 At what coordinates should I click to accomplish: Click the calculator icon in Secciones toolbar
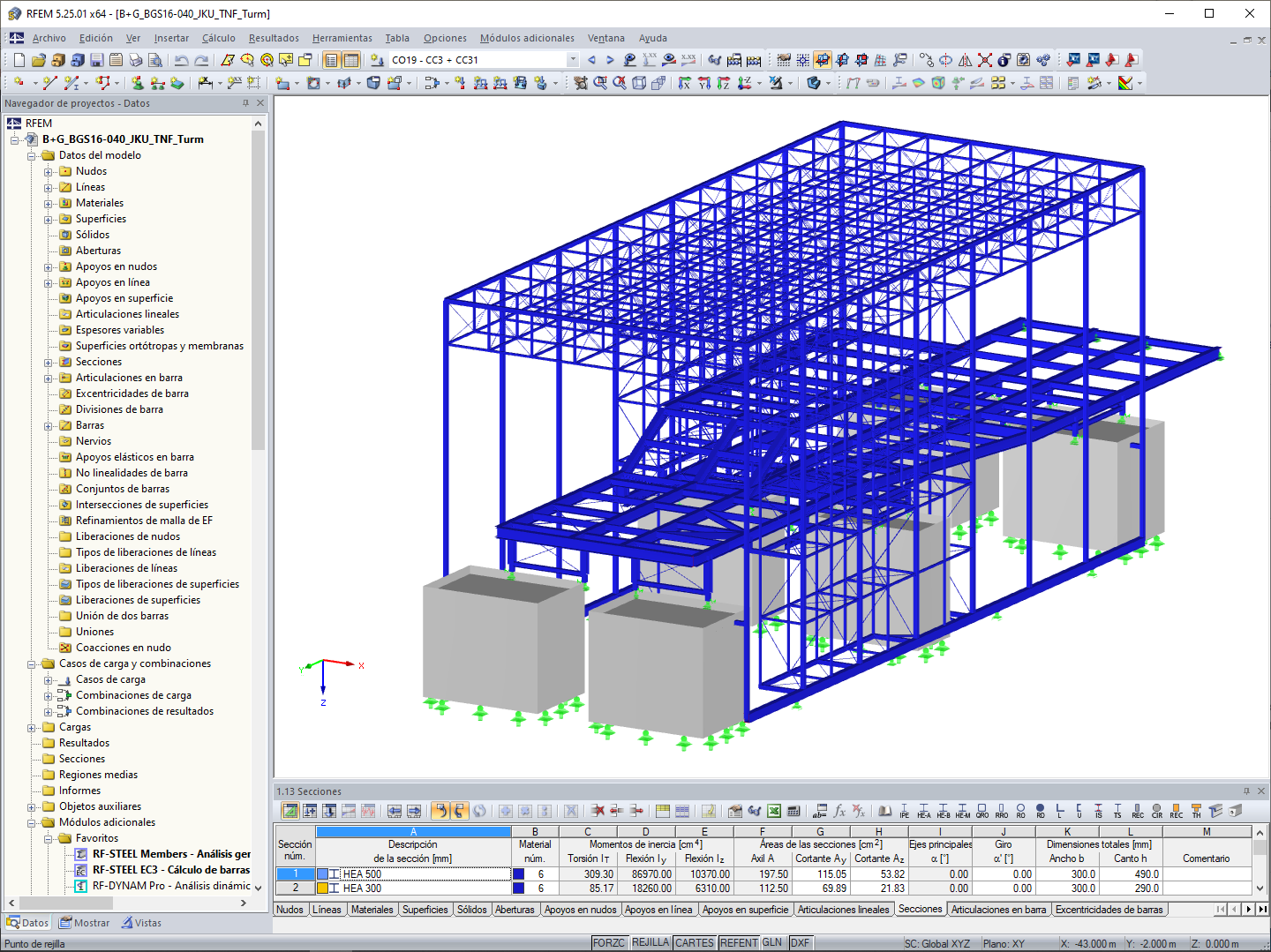pos(793,811)
